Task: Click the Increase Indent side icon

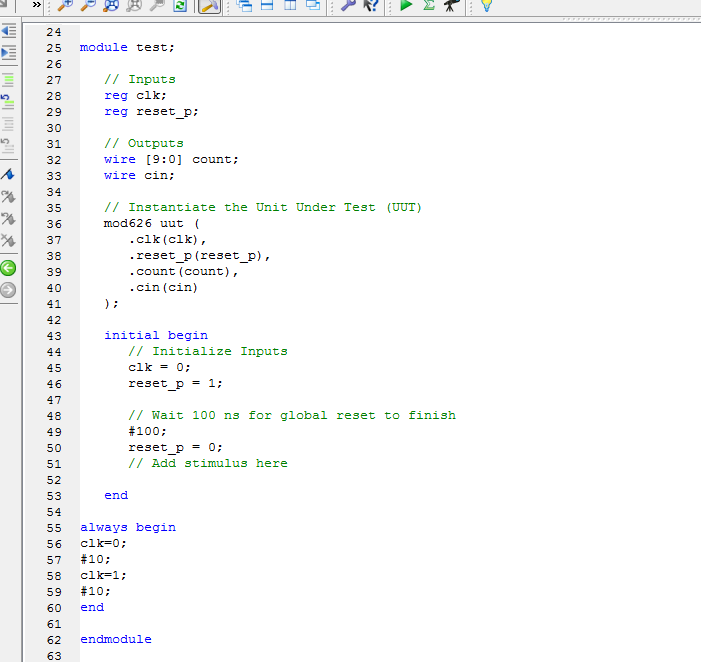Action: (x=8, y=53)
